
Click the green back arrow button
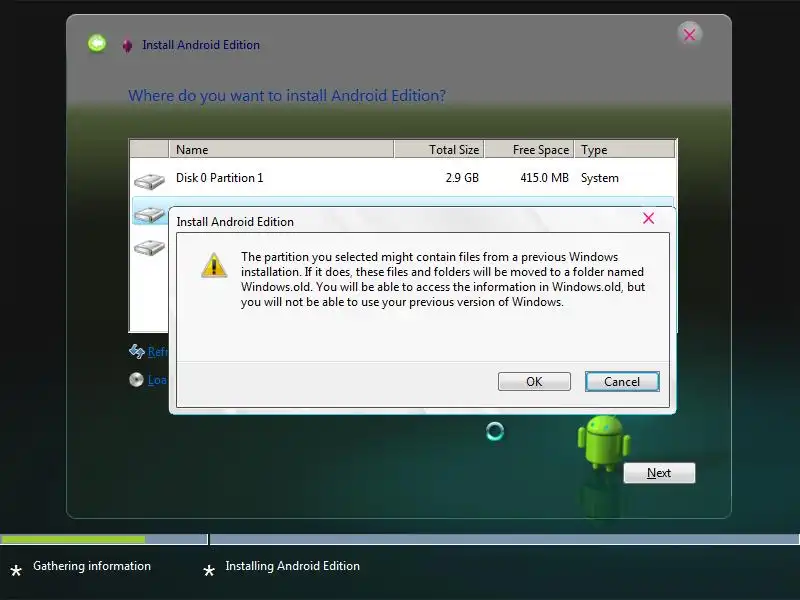(x=97, y=43)
